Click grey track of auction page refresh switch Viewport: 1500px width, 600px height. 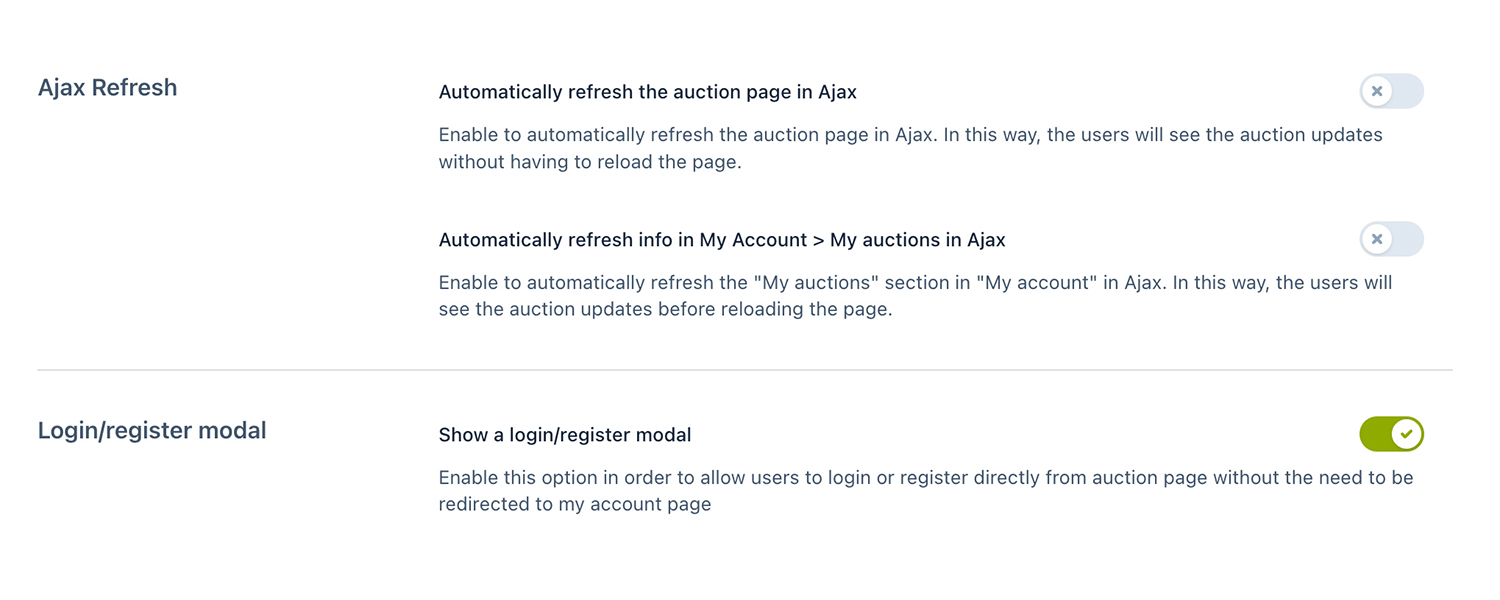tap(1408, 91)
